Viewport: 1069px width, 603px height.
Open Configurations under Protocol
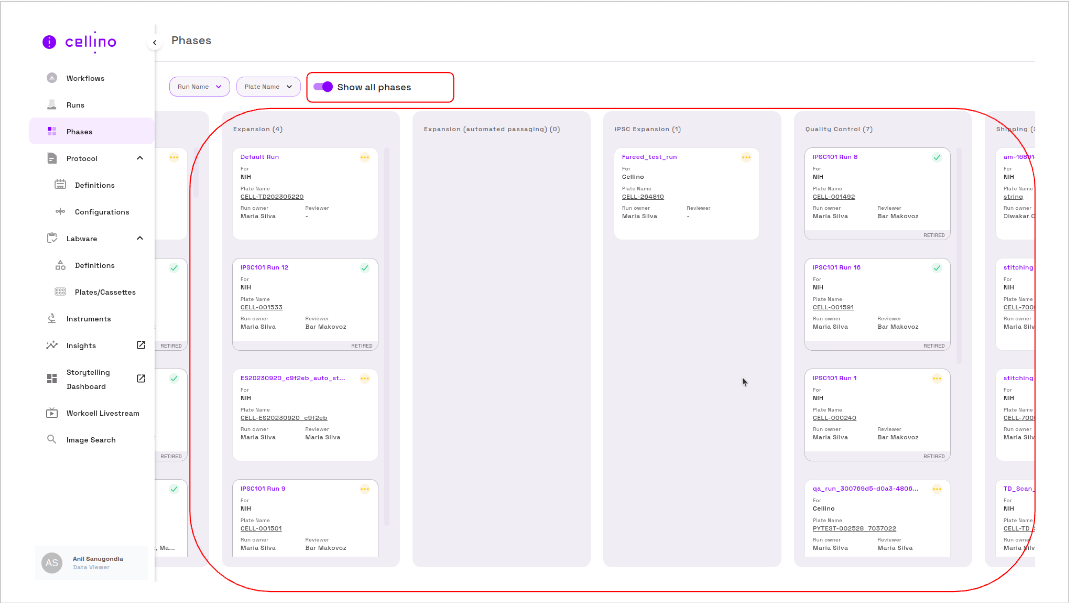pyautogui.click(x=101, y=212)
